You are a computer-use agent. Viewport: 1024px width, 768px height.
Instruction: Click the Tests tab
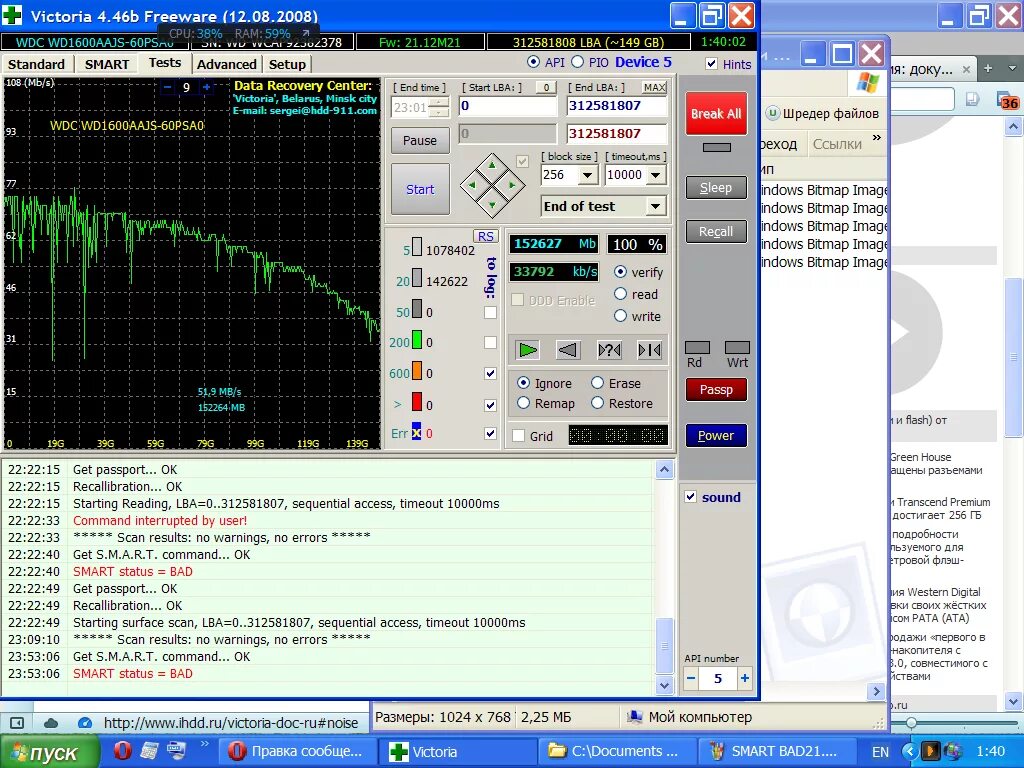click(165, 63)
